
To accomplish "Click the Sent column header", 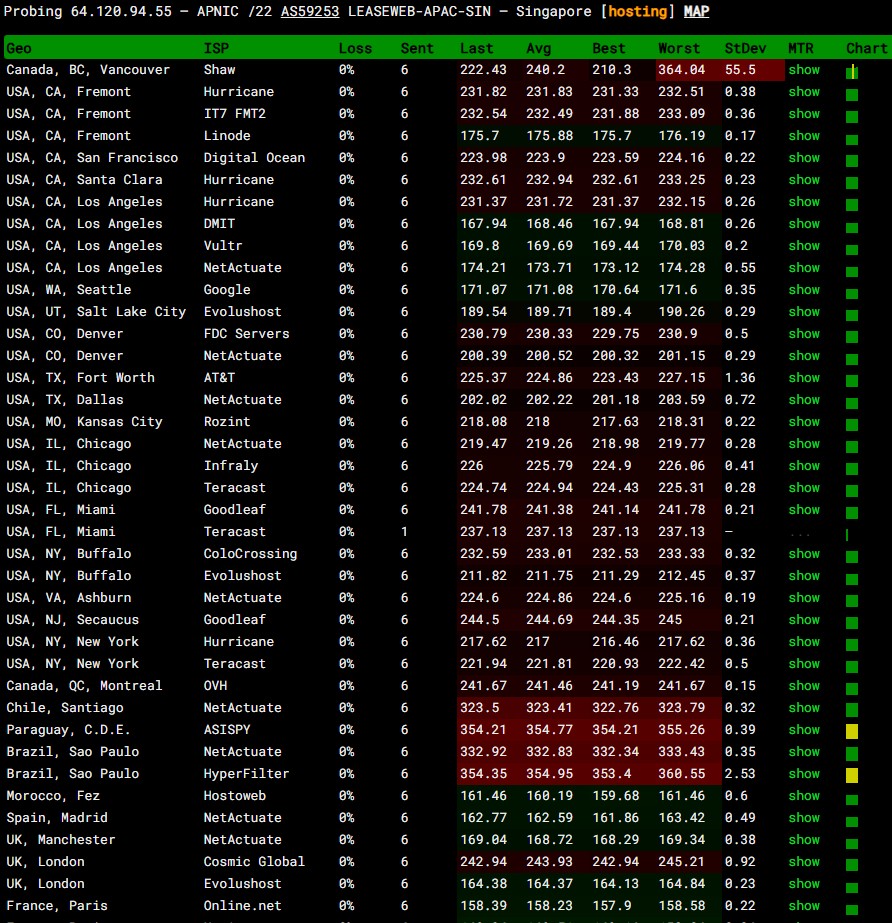I will pyautogui.click(x=417, y=48).
